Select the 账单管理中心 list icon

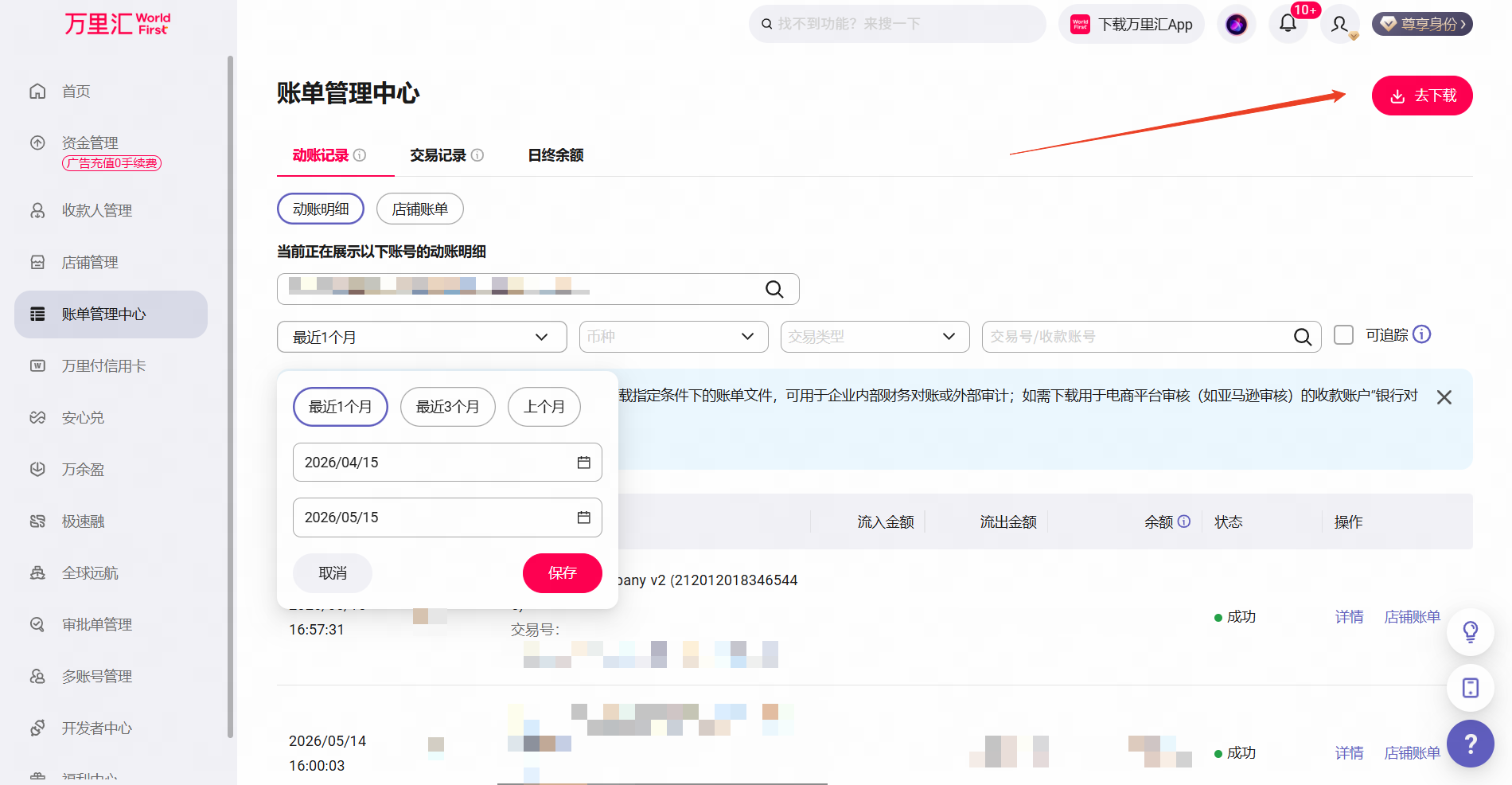pyautogui.click(x=37, y=314)
